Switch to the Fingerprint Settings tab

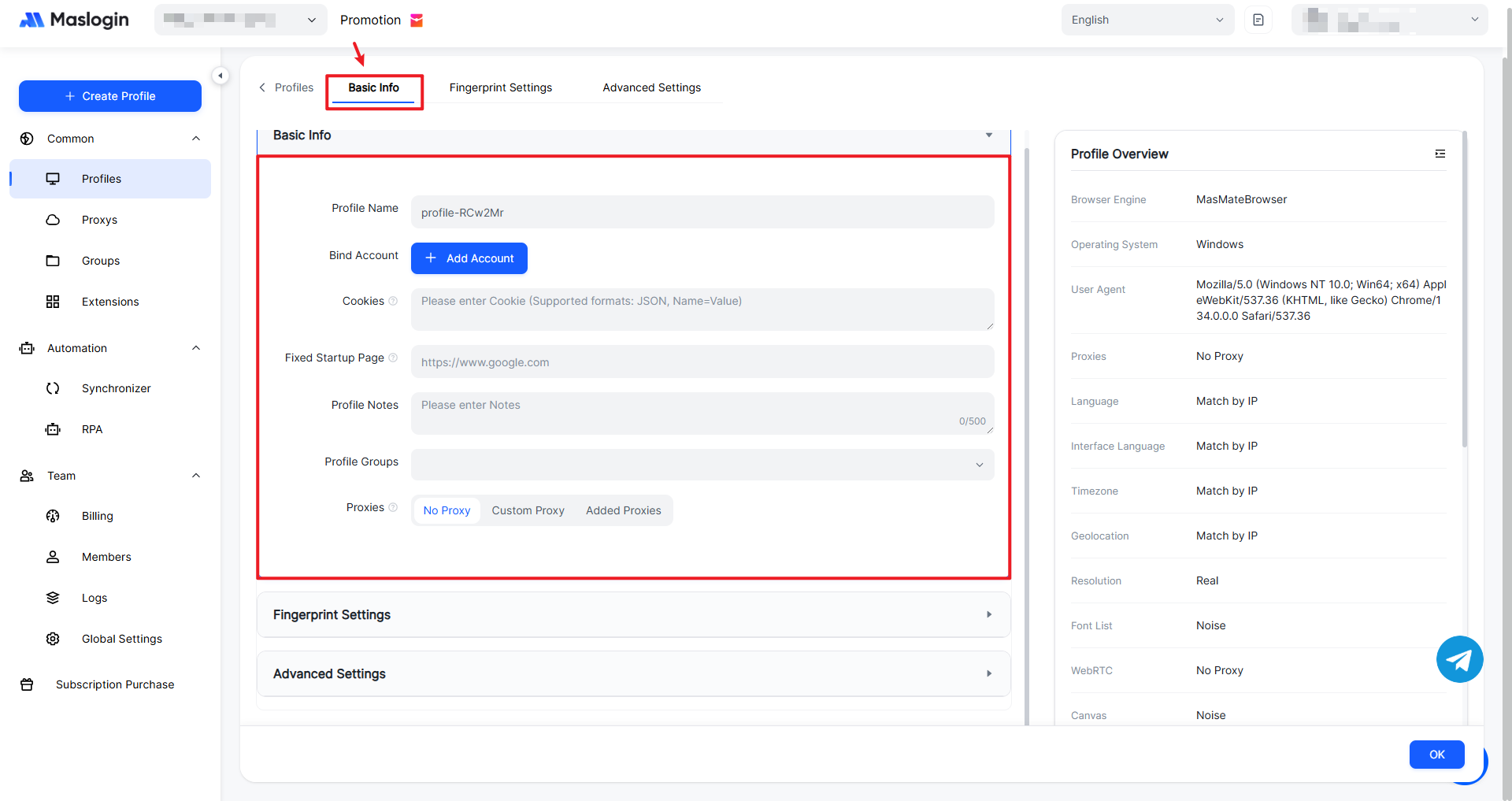click(x=500, y=87)
